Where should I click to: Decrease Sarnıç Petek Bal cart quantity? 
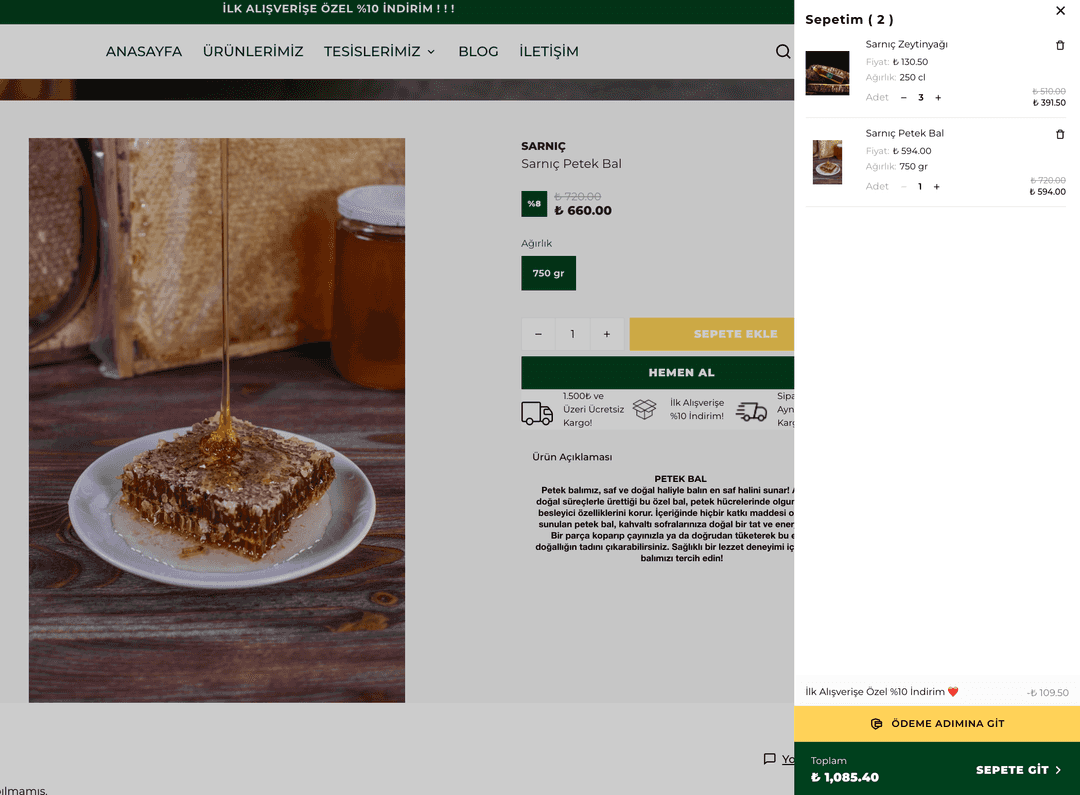[903, 187]
